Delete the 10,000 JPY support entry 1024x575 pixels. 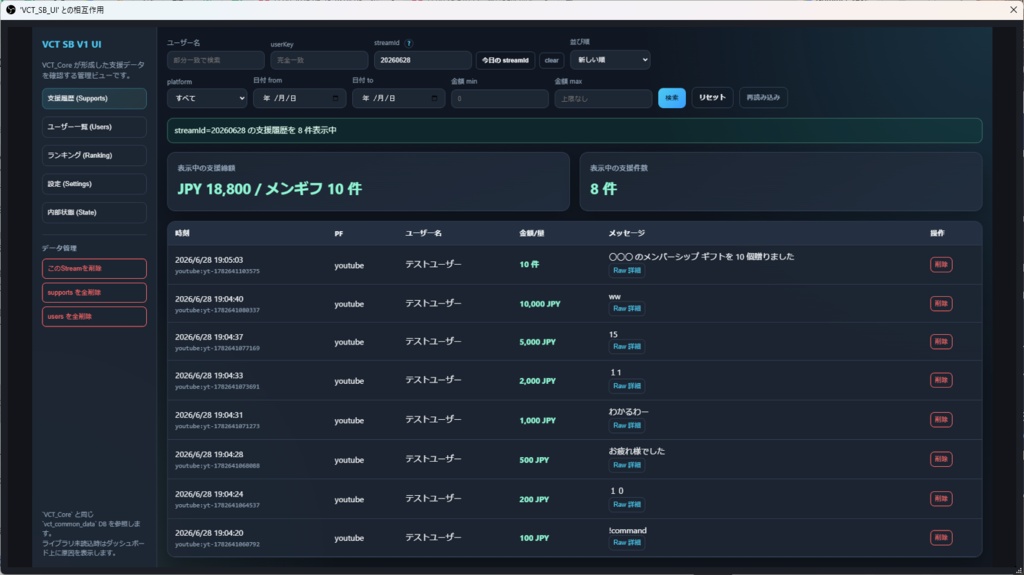941,304
